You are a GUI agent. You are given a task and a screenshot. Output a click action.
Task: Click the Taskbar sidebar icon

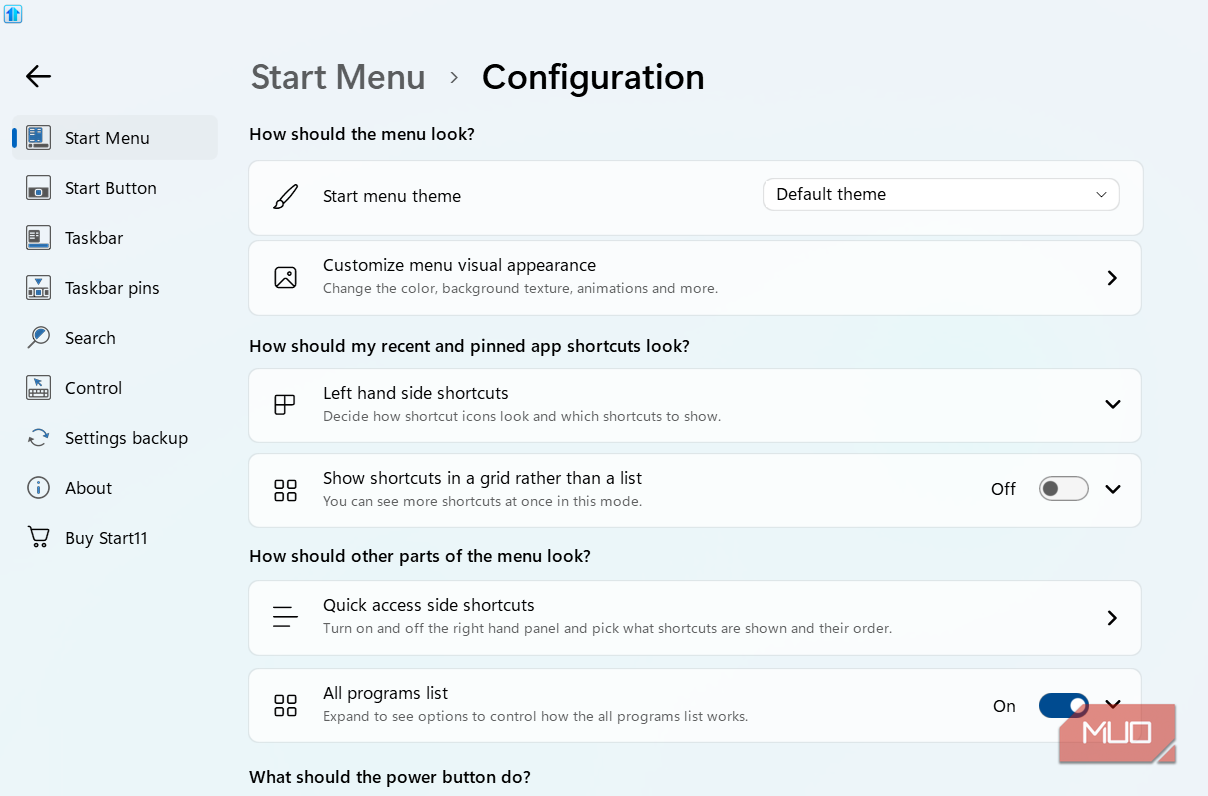click(x=38, y=238)
